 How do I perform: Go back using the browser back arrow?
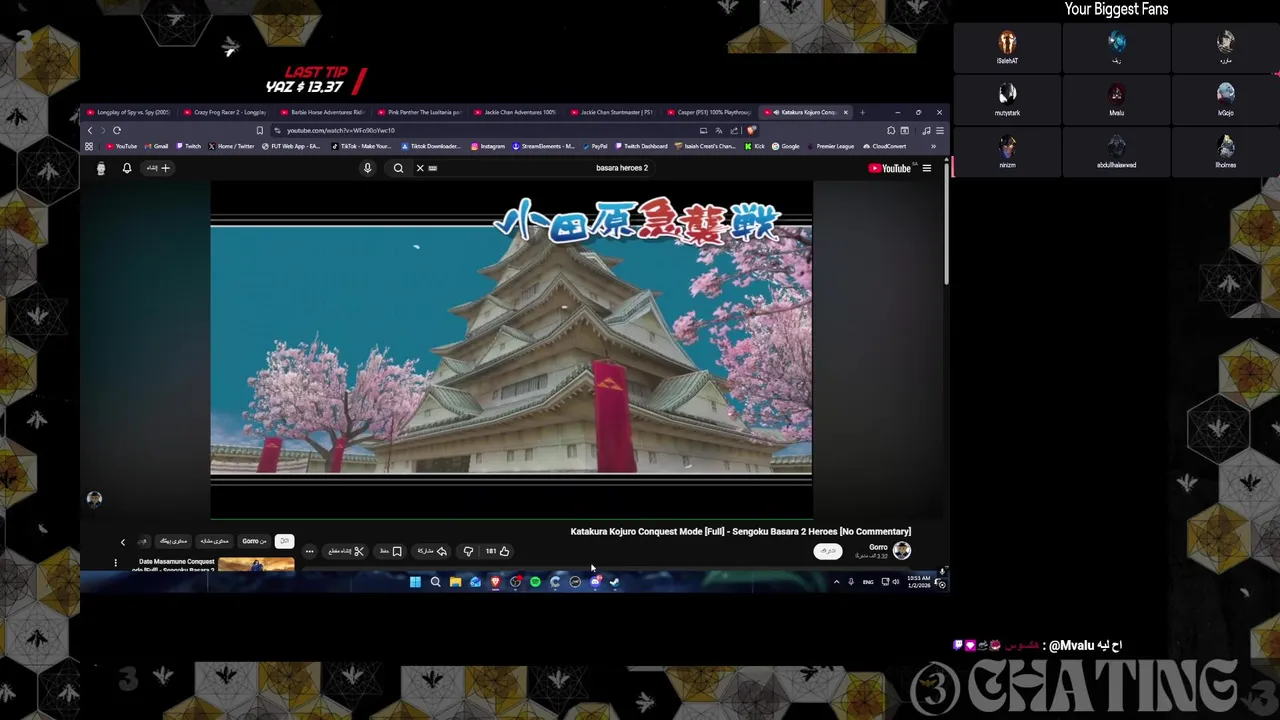point(90,130)
